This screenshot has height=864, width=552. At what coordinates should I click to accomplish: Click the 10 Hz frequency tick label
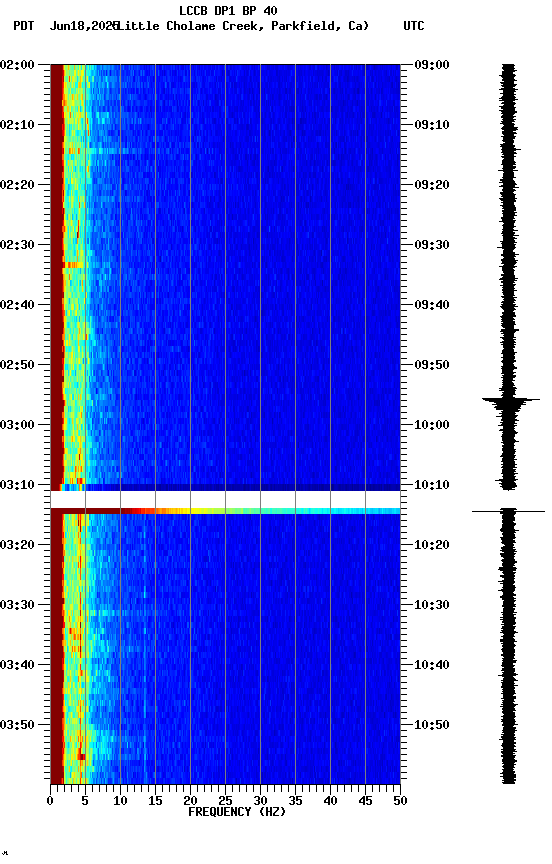[120, 801]
